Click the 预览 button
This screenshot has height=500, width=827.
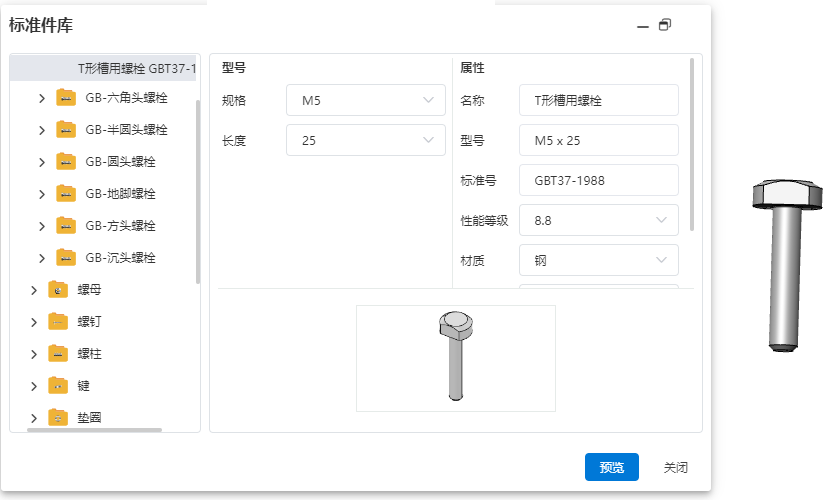pyautogui.click(x=612, y=467)
